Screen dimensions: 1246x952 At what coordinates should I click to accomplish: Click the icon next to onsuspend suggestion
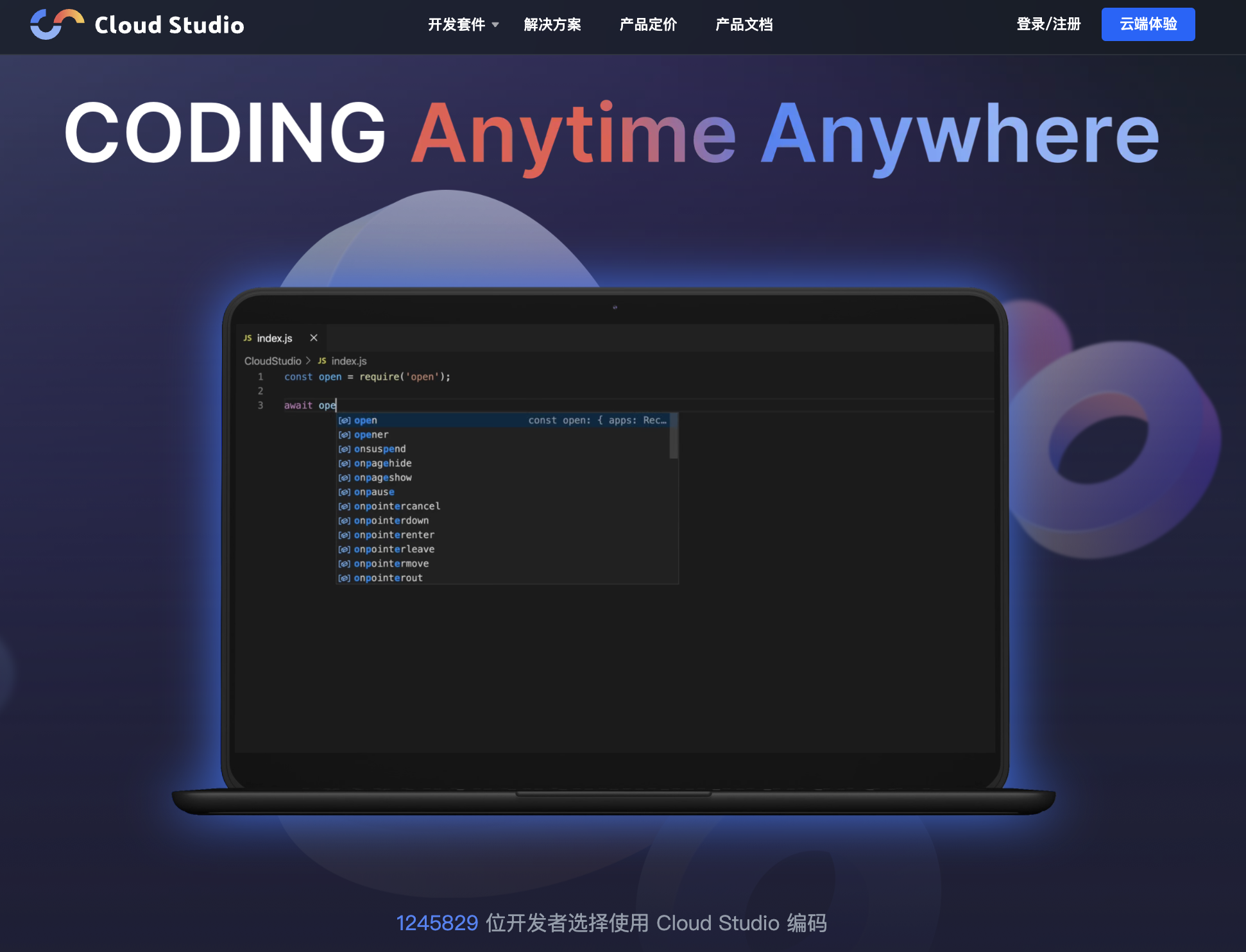345,449
